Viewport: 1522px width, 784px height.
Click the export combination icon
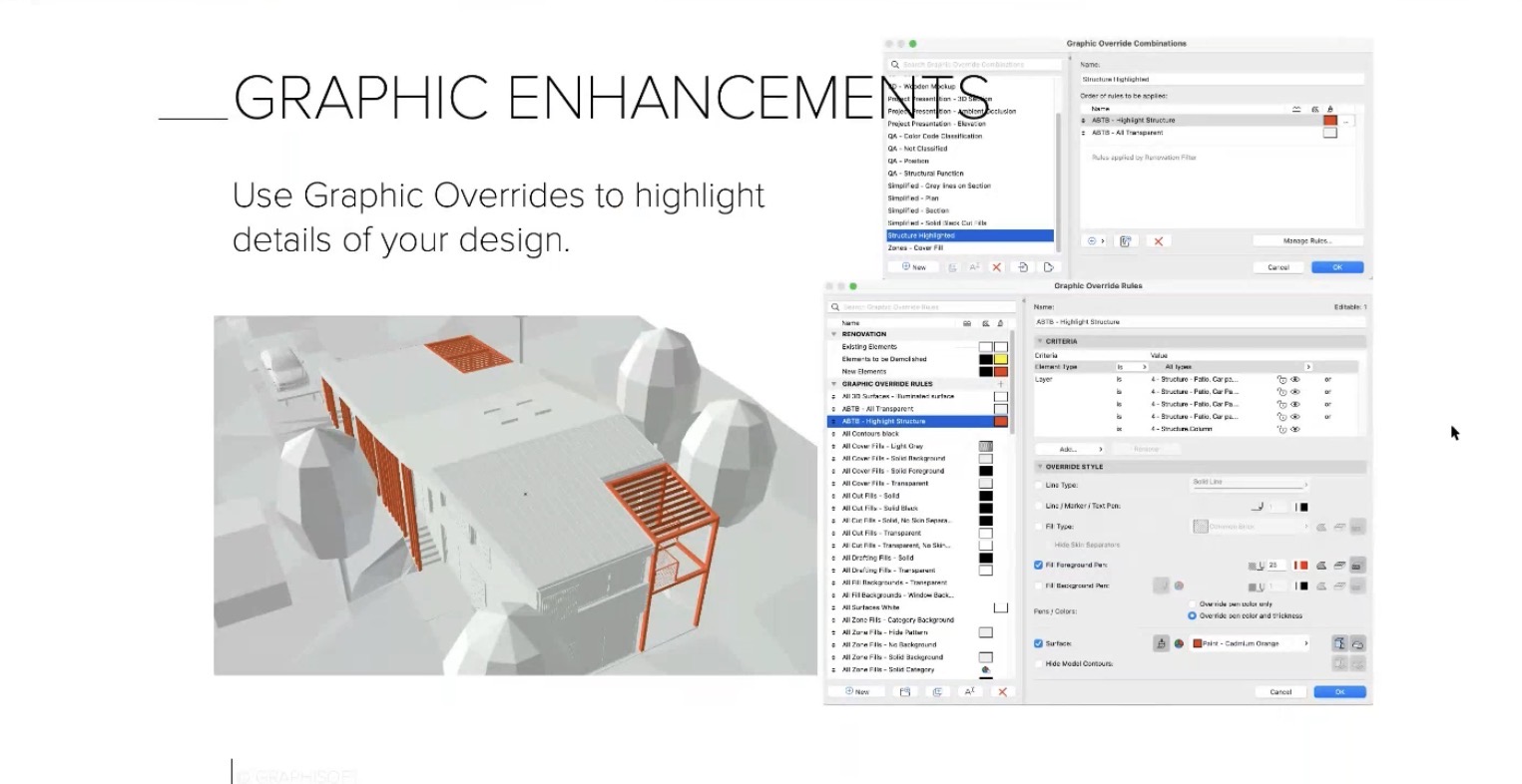1048,267
